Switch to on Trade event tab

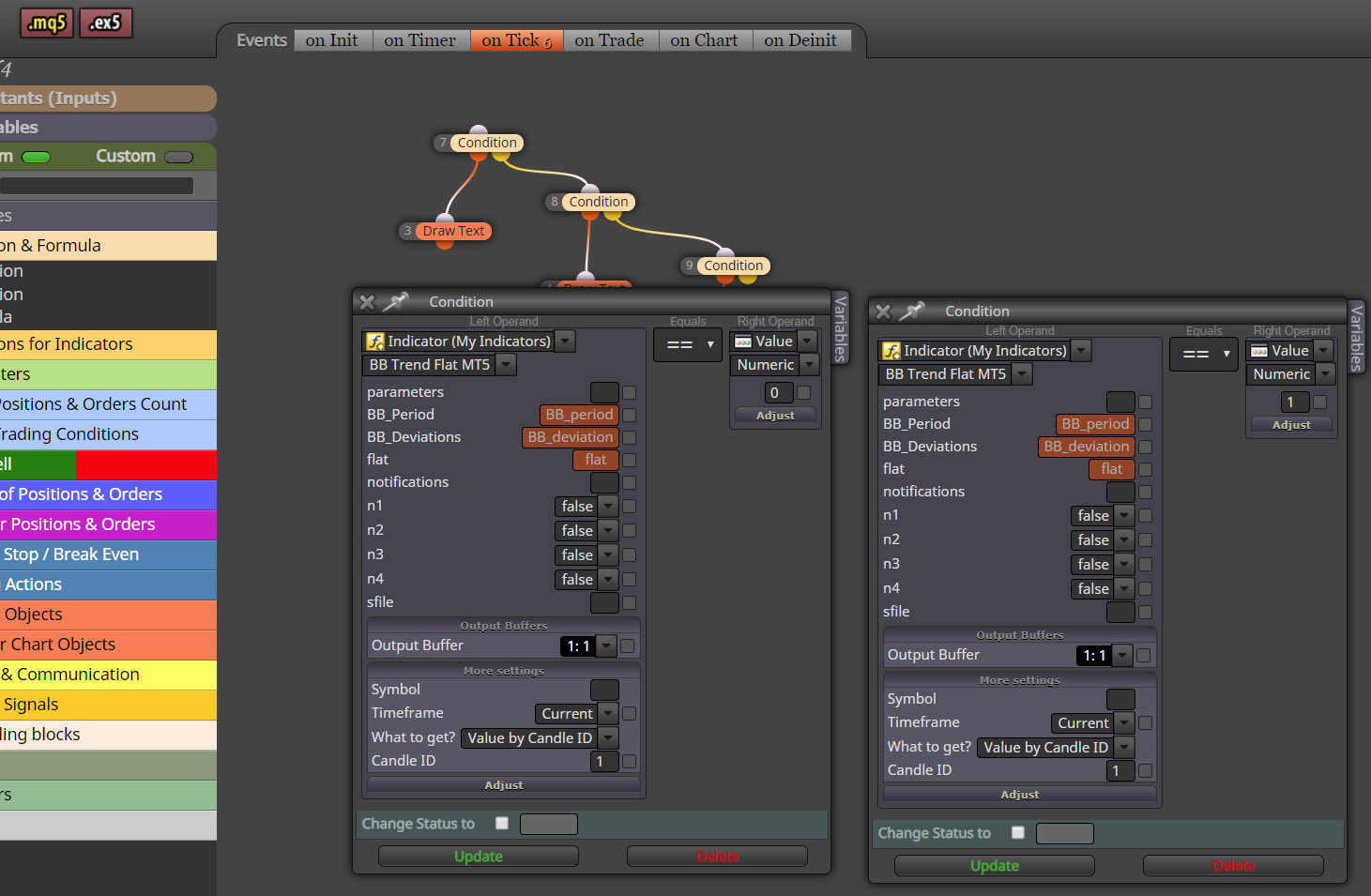[x=610, y=40]
